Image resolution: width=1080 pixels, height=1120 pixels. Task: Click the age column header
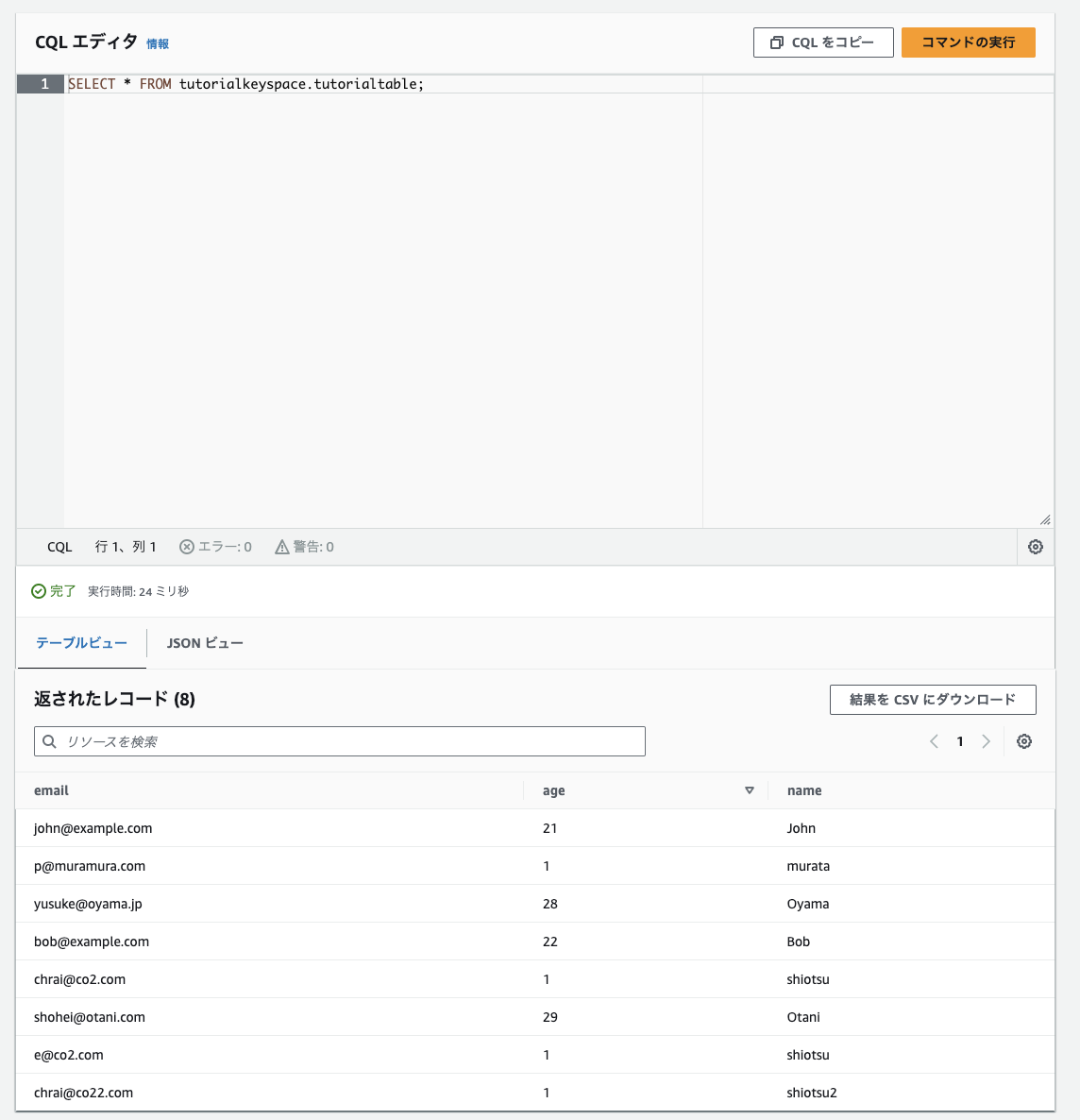click(553, 790)
